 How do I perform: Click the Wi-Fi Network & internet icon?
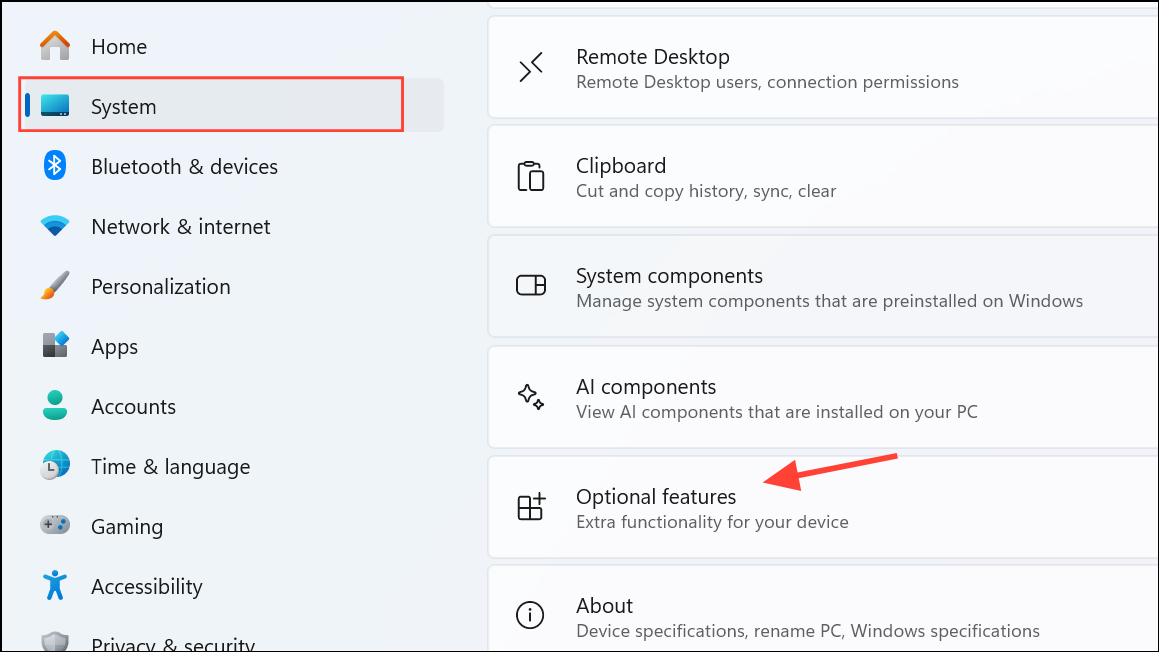click(55, 225)
